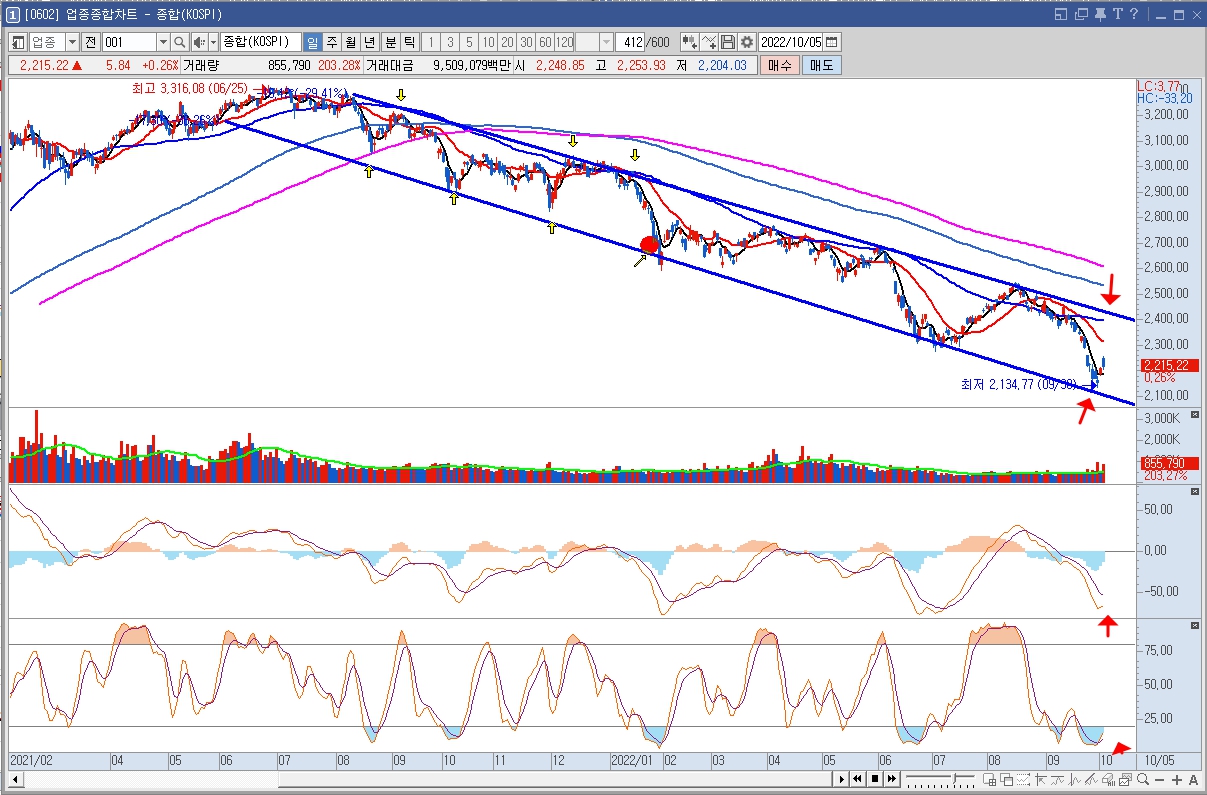This screenshot has height=795, width=1207.
Task: Collapse the MACD panel corner button
Action: [1195, 493]
